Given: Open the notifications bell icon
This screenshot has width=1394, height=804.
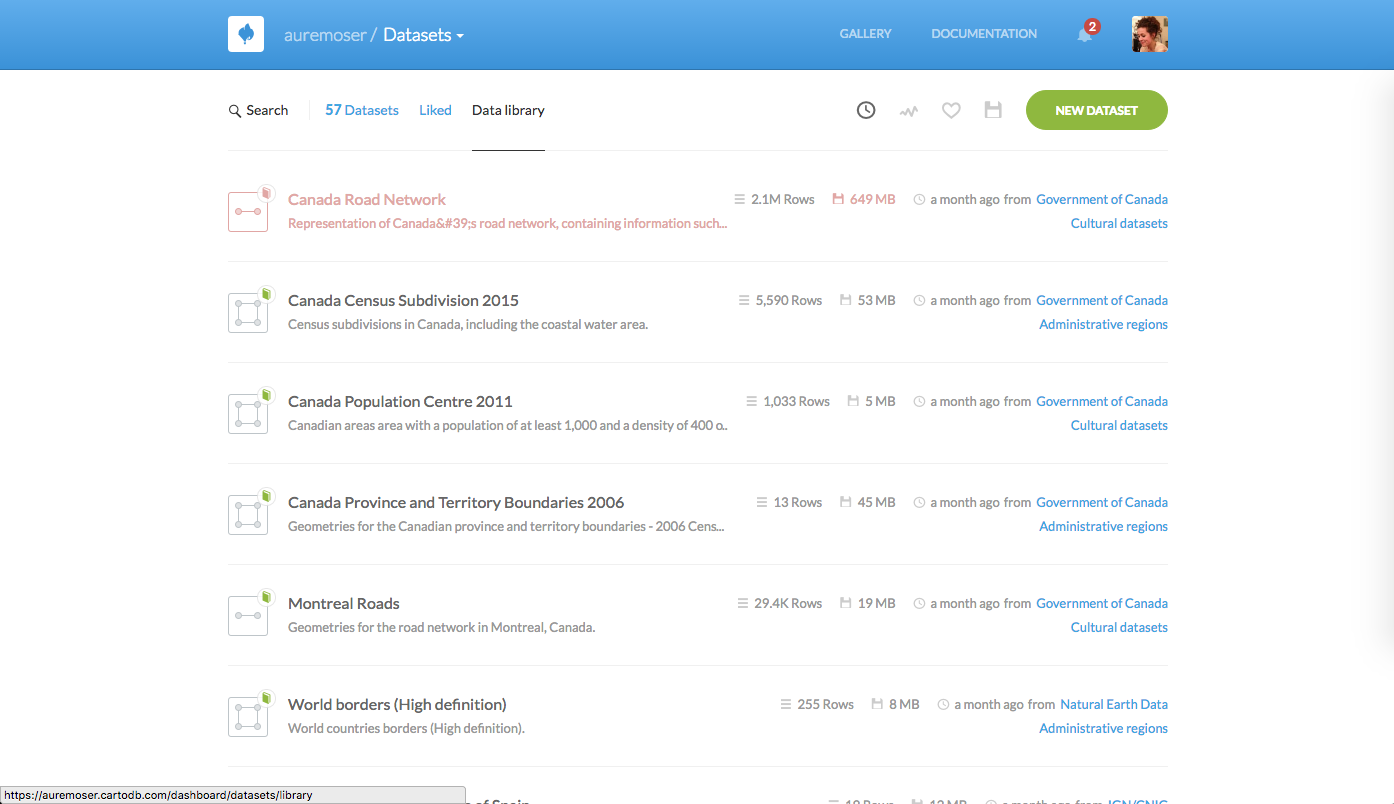Looking at the screenshot, I should pos(1085,34).
